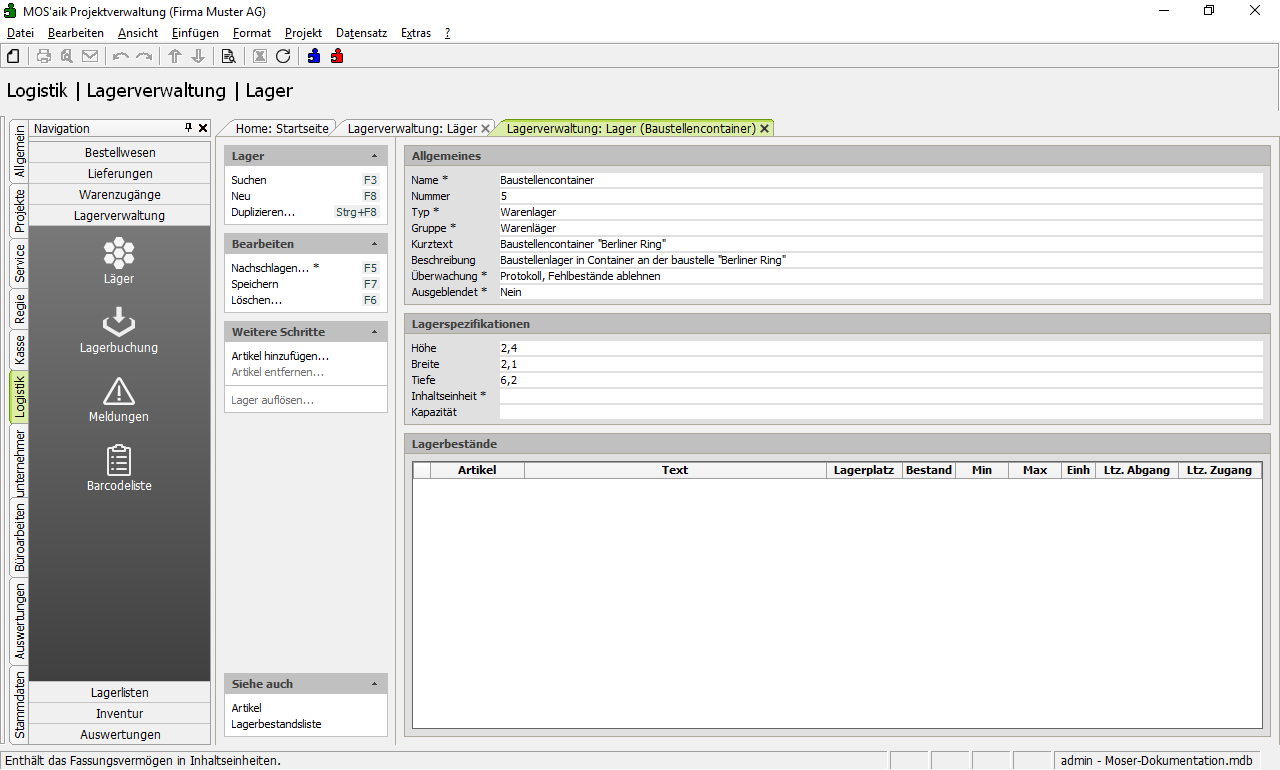Pin the Navigation panel

click(x=188, y=128)
